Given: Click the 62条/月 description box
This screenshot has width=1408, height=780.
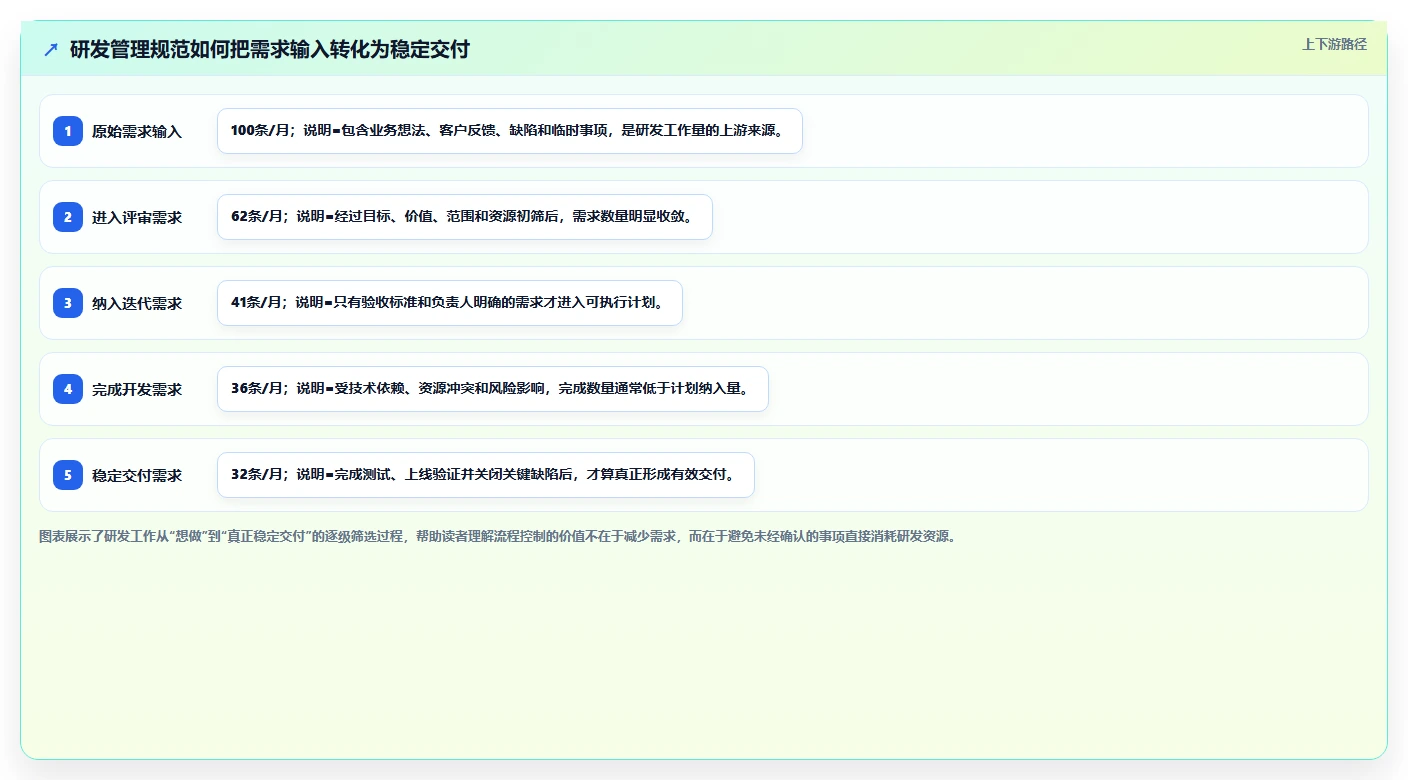Looking at the screenshot, I should pos(465,217).
